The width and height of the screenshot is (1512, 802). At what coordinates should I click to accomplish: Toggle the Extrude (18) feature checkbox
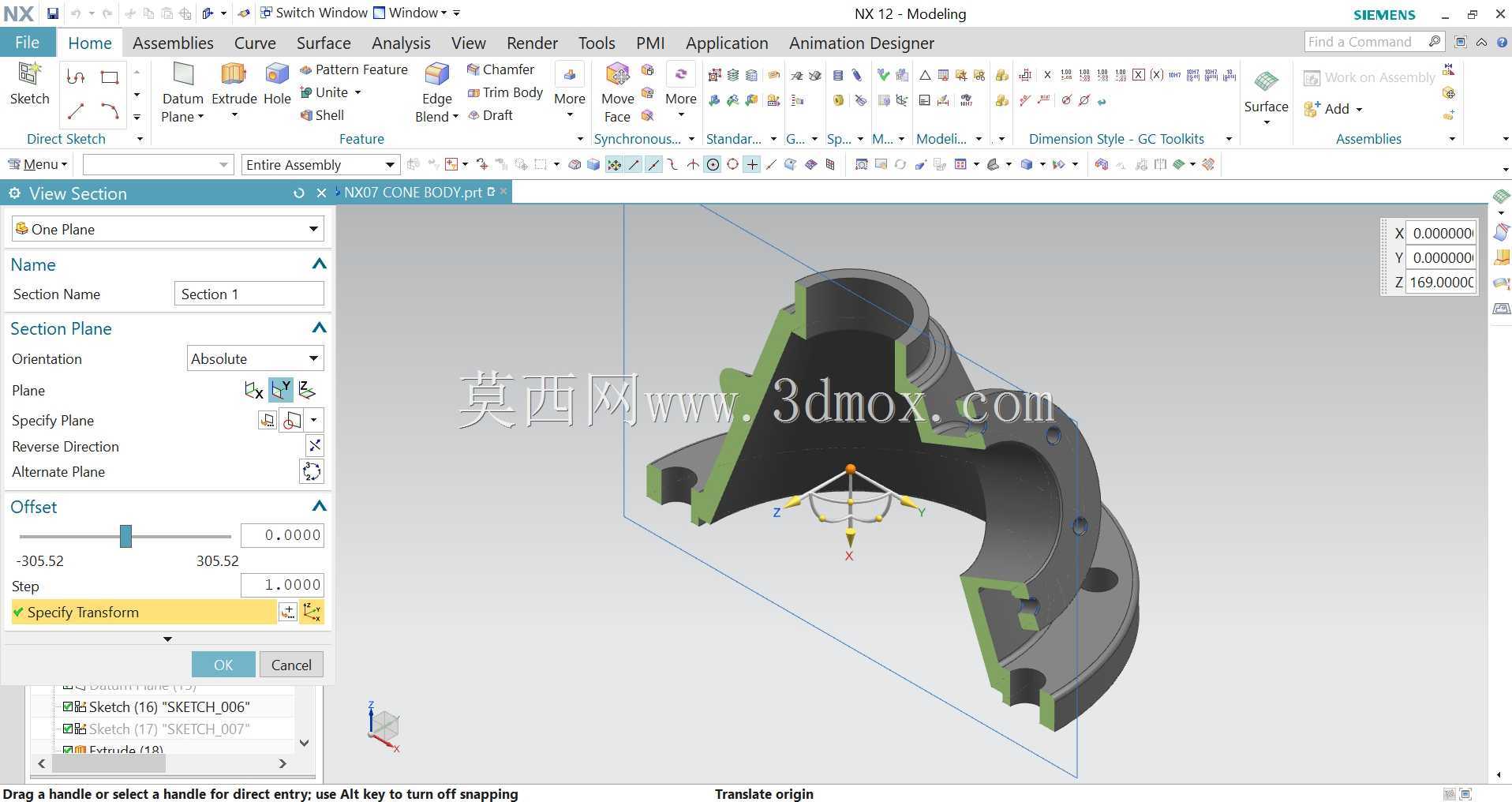click(68, 750)
